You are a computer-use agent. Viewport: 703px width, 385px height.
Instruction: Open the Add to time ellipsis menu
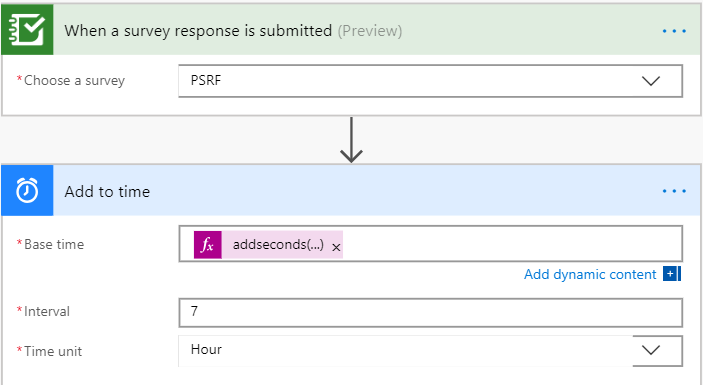coord(674,191)
